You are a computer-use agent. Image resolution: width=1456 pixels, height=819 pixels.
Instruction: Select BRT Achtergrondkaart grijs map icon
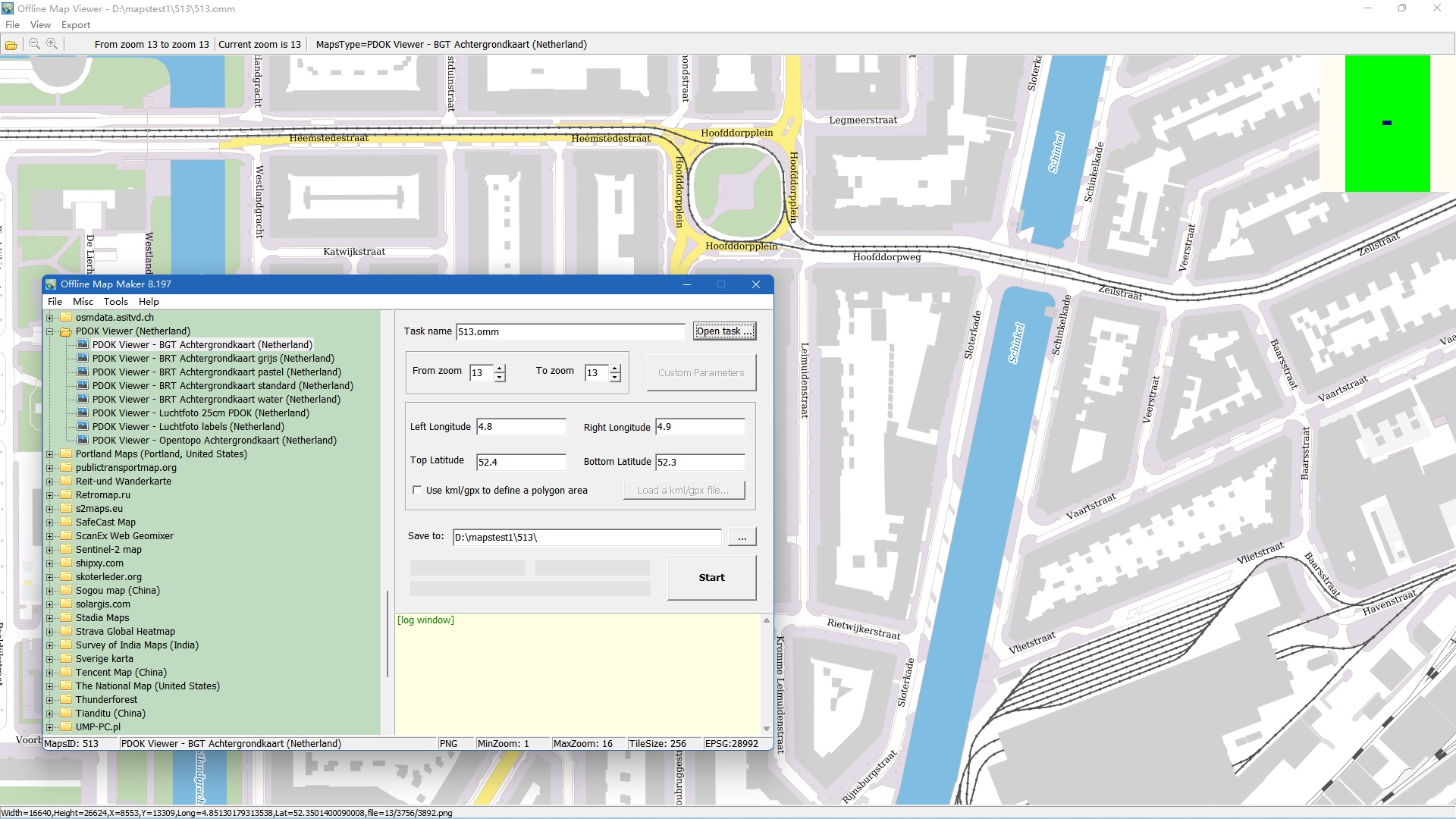pyautogui.click(x=83, y=359)
